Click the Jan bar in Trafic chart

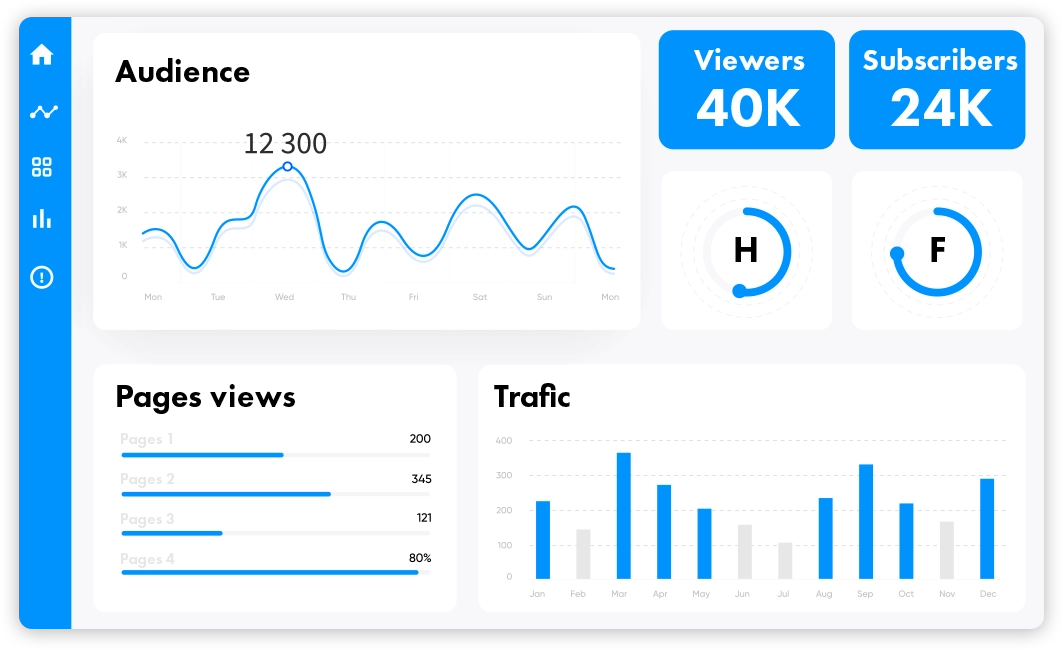(x=543, y=540)
